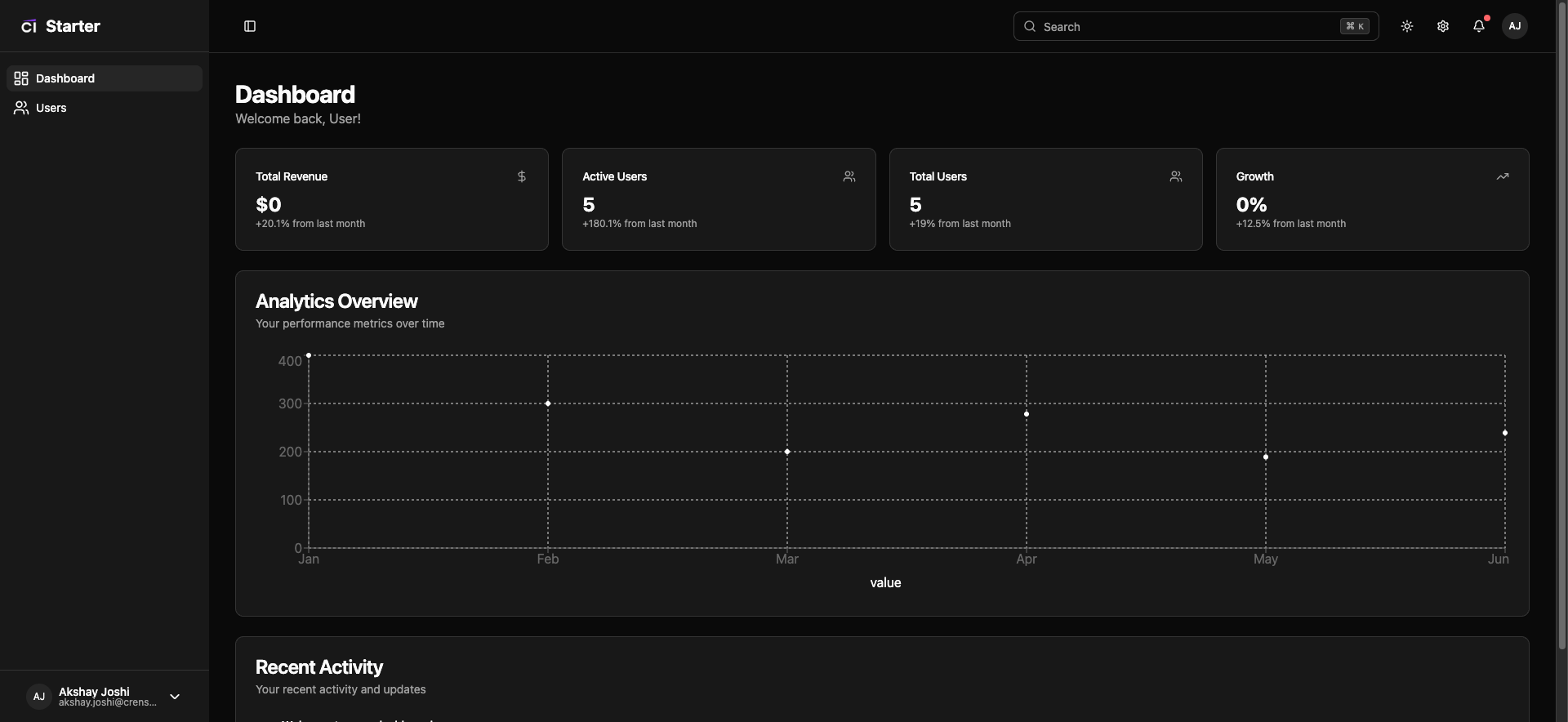Open settings gear icon in header
Screen dimensions: 1568x722
tap(1442, 26)
